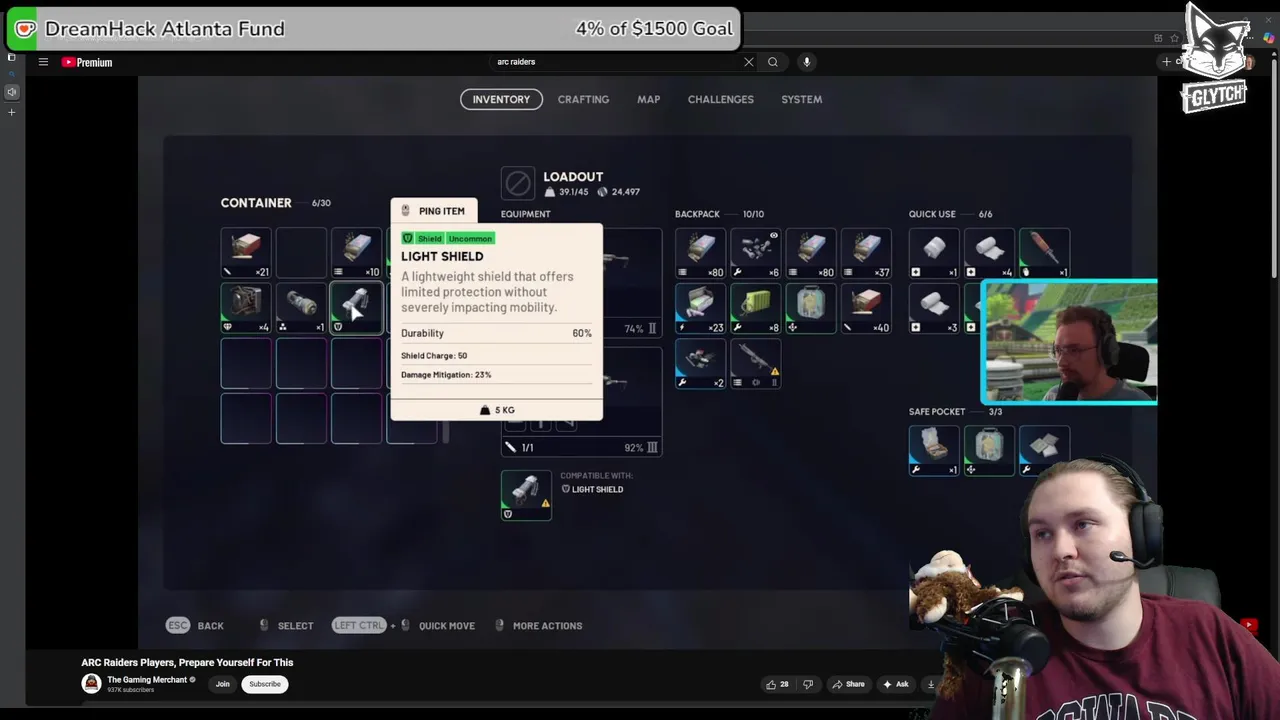Click the Loadout empty-augment circle icon

(x=518, y=183)
